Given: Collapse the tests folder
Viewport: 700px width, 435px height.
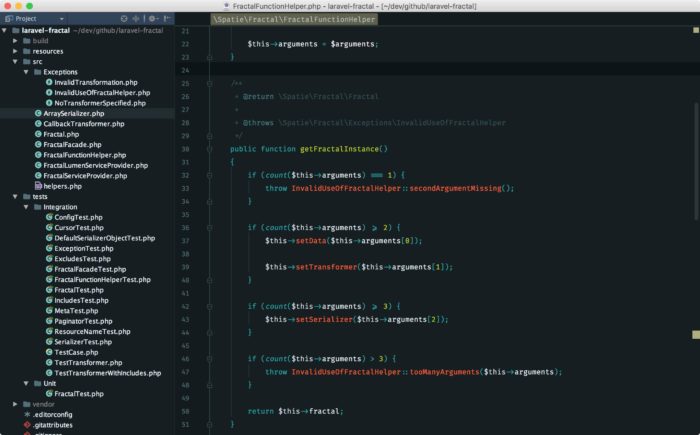Looking at the screenshot, I should [x=15, y=197].
